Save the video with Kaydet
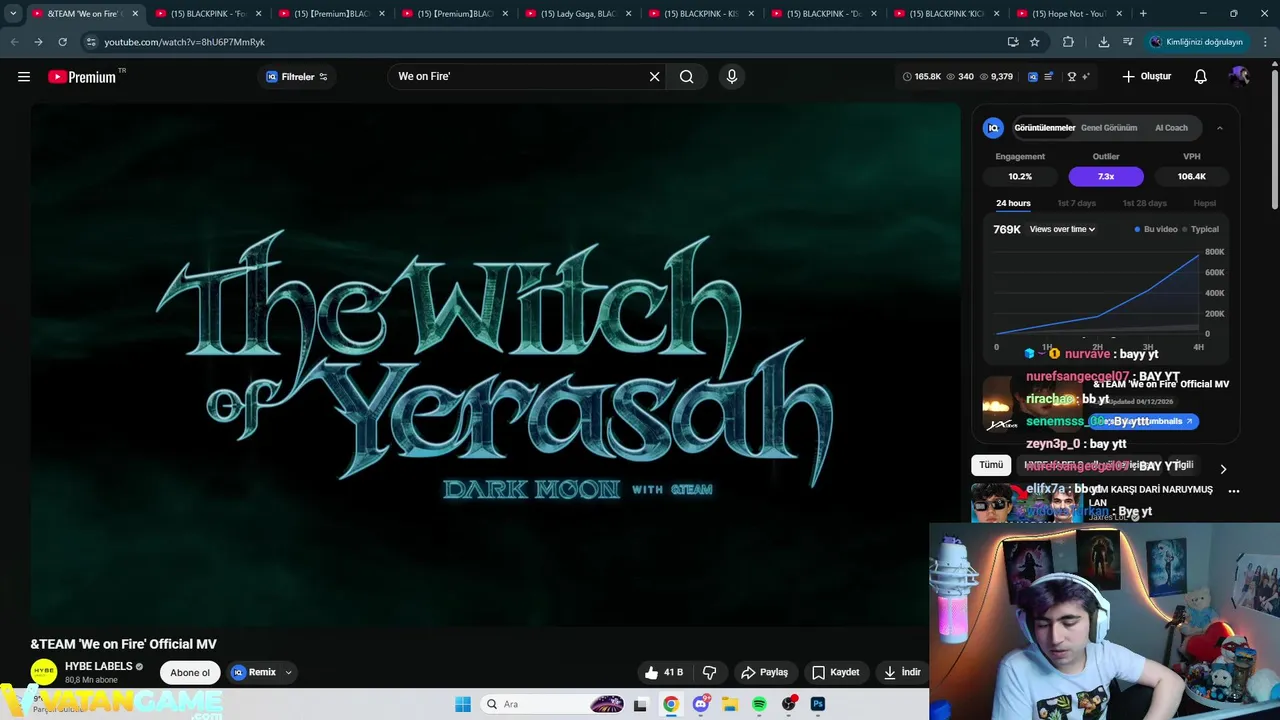Screen dimensions: 1280x720 pyautogui.click(x=836, y=672)
